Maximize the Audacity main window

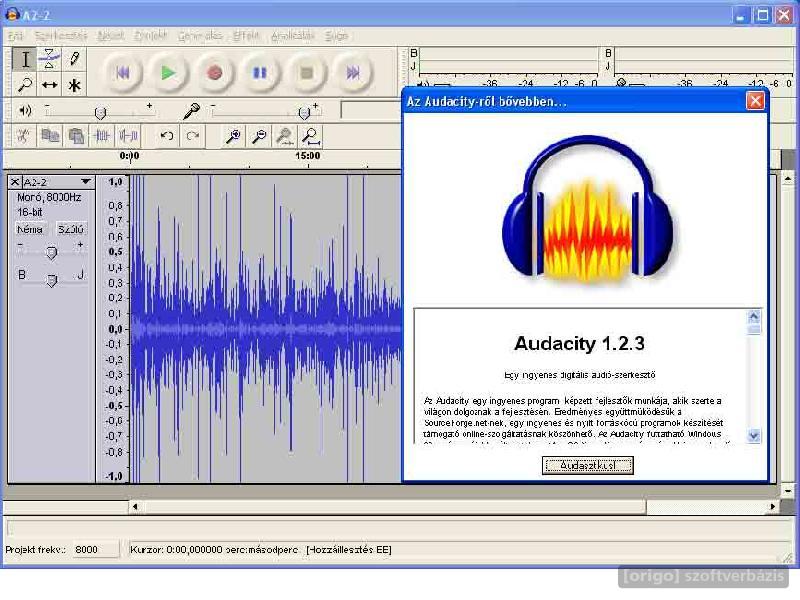point(763,15)
